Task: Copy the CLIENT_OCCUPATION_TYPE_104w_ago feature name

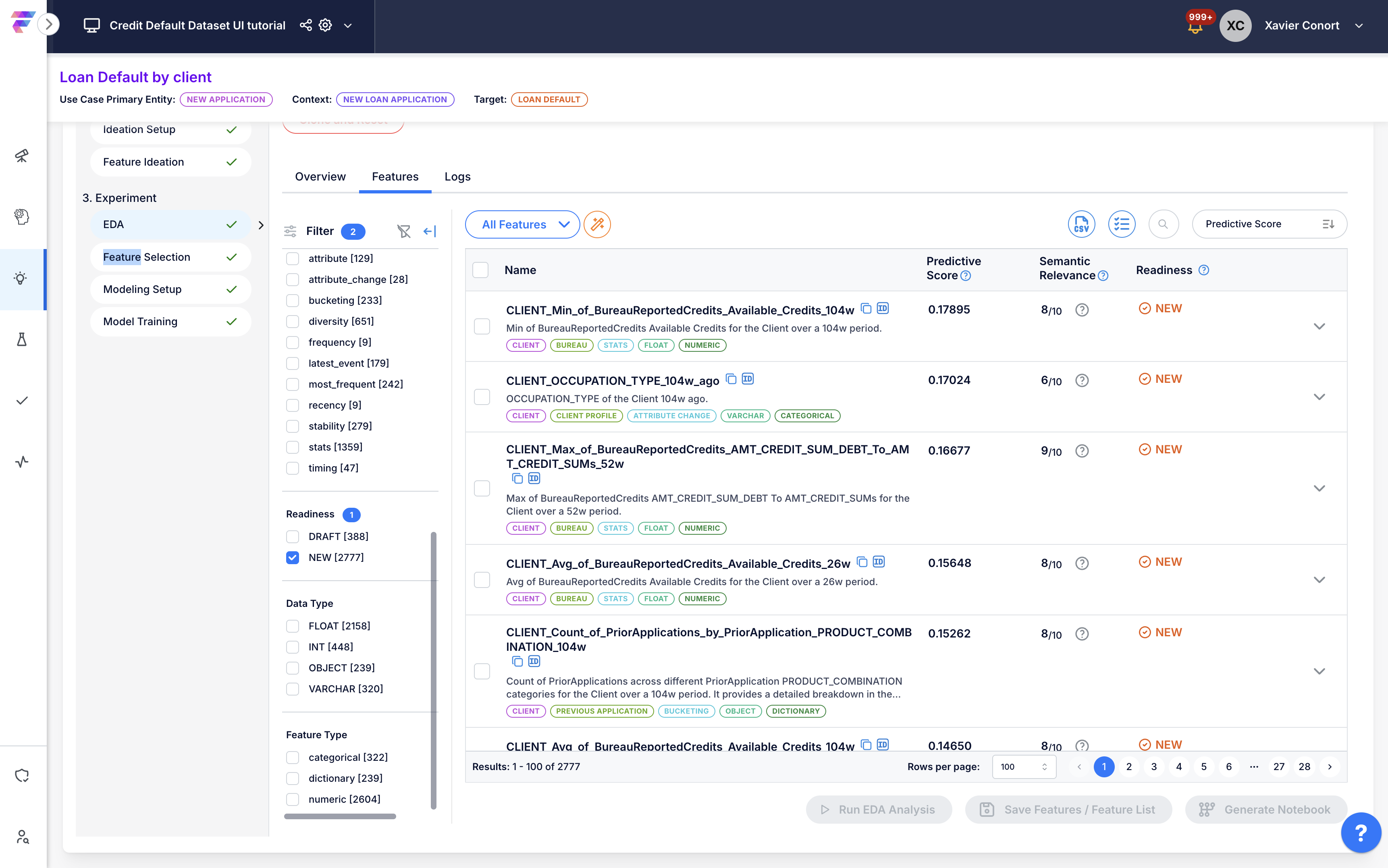Action: 731,379
